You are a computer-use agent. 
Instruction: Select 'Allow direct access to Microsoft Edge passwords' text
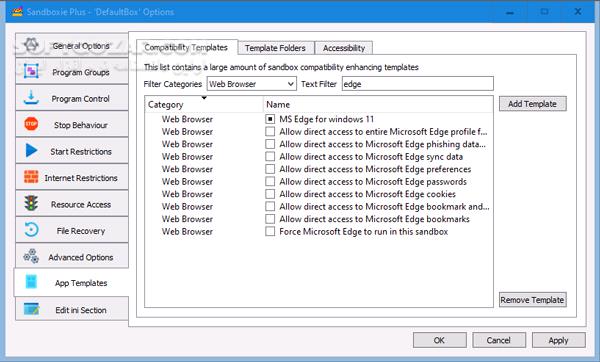(x=373, y=182)
